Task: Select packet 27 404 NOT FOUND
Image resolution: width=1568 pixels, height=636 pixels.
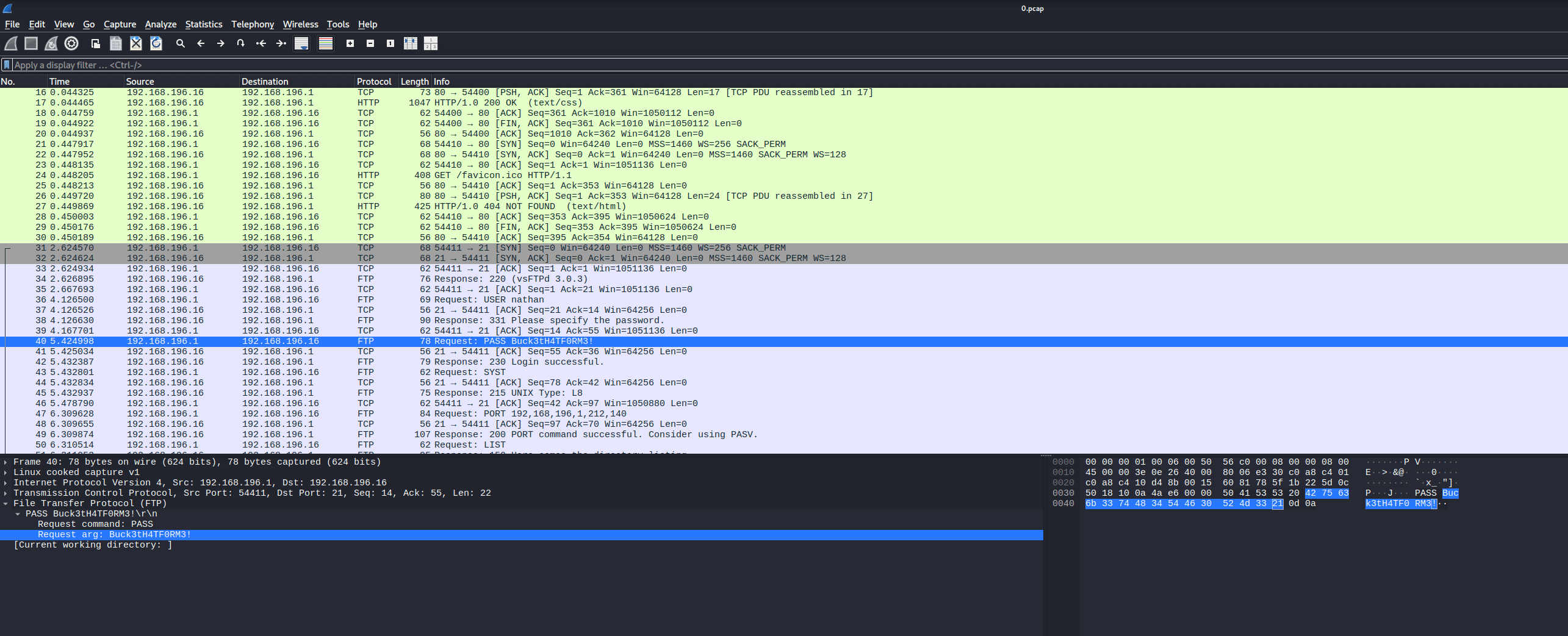Action: click(x=784, y=207)
